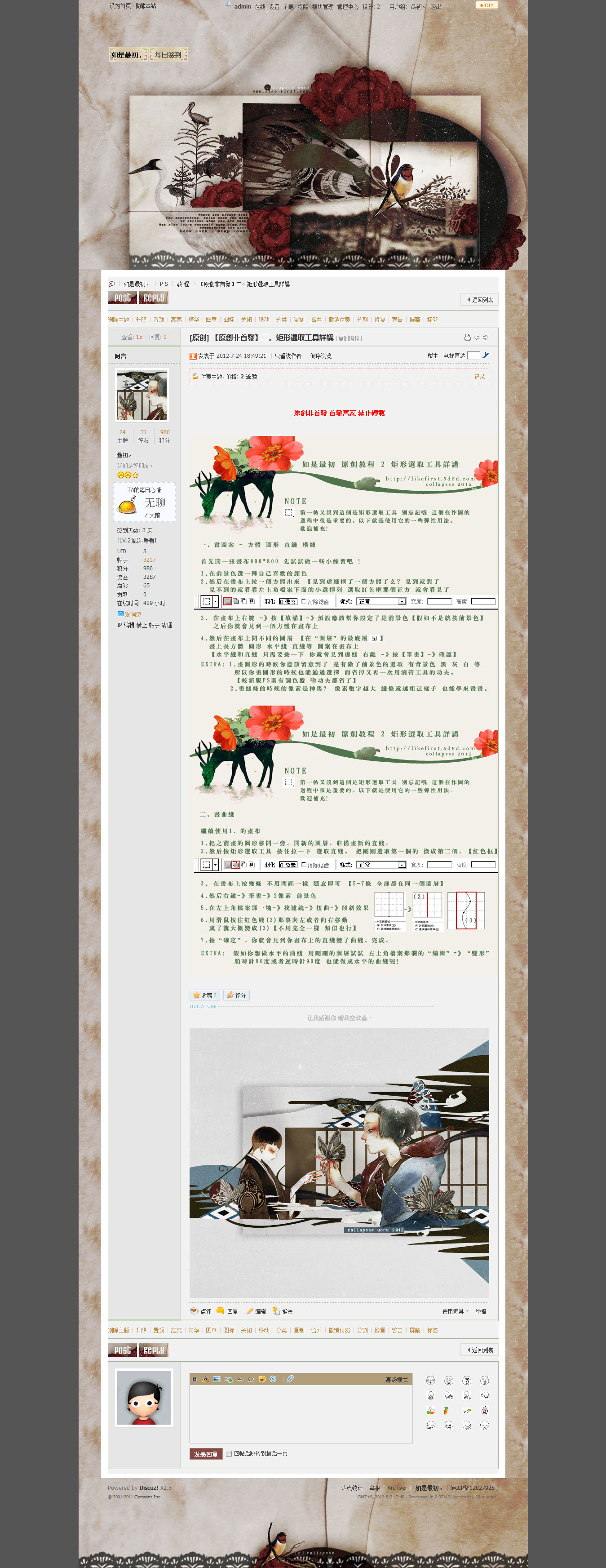This screenshot has width=606, height=1568.
Task: Select the carrot emoticon
Action: point(446,1410)
